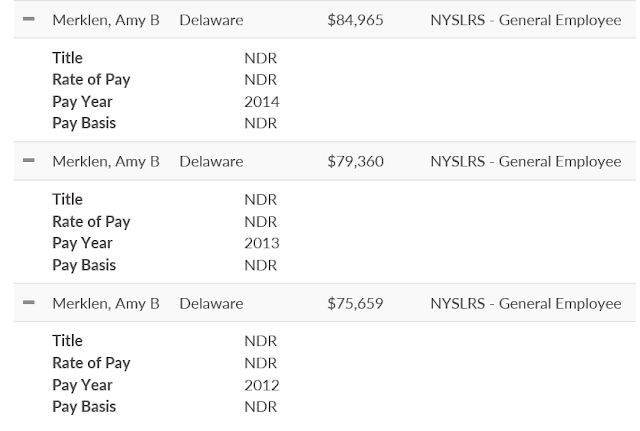The height and width of the screenshot is (431, 640).
Task: Click the Pay Year value 2012
Action: pos(261,386)
